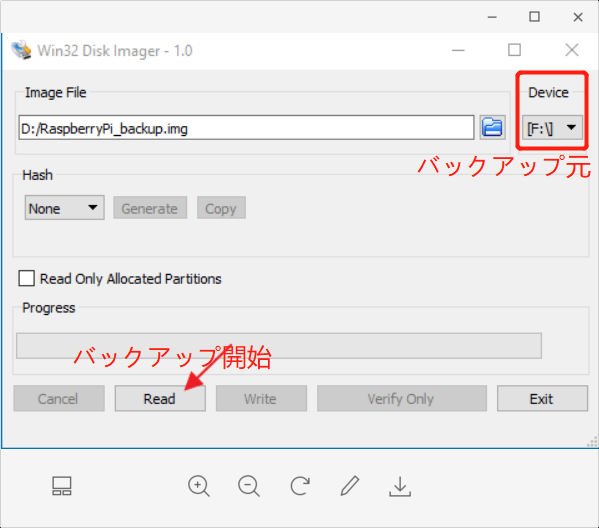Edit the image with the pencil icon
Screen dimensions: 599x528
(x=350, y=486)
